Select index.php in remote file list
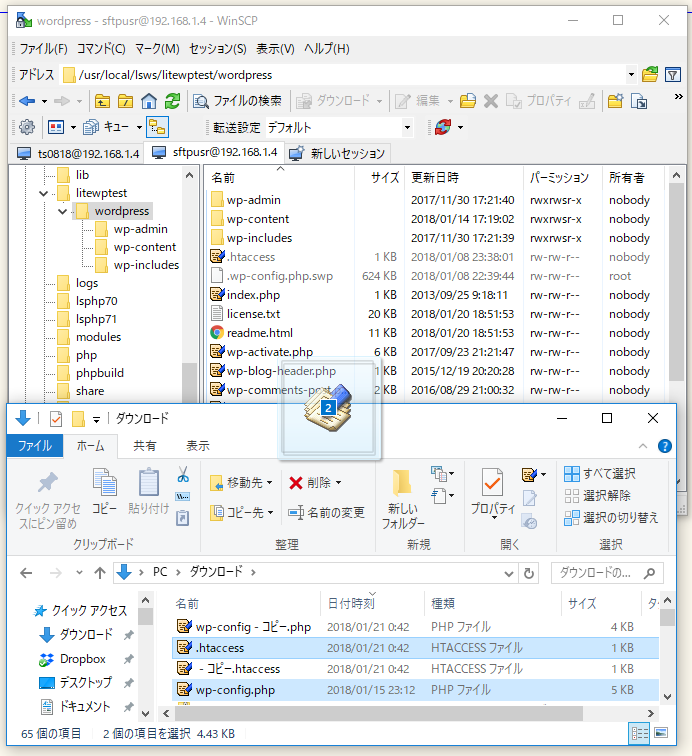The width and height of the screenshot is (692, 756). pos(253,295)
